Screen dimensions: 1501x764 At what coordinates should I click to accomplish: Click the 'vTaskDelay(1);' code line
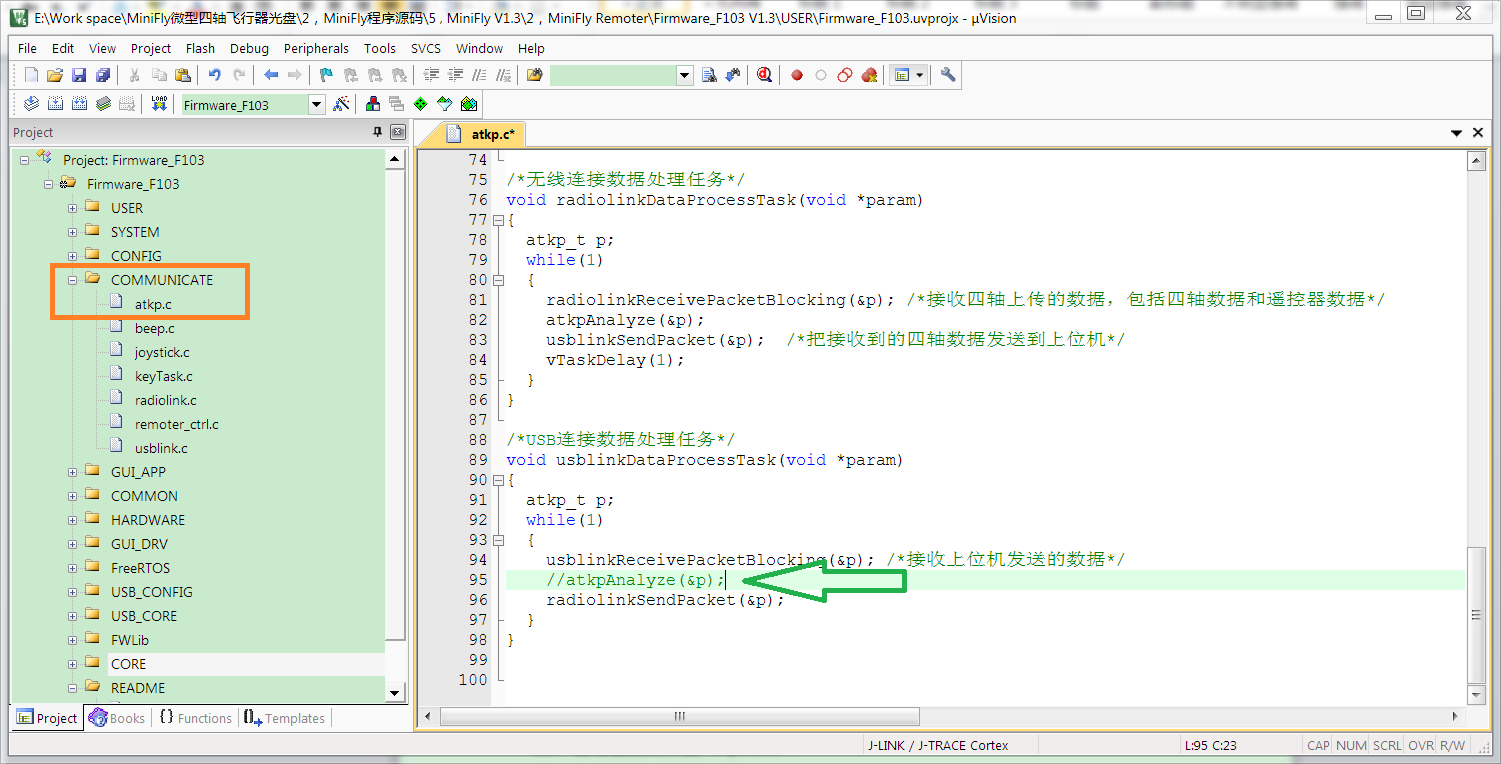click(615, 360)
